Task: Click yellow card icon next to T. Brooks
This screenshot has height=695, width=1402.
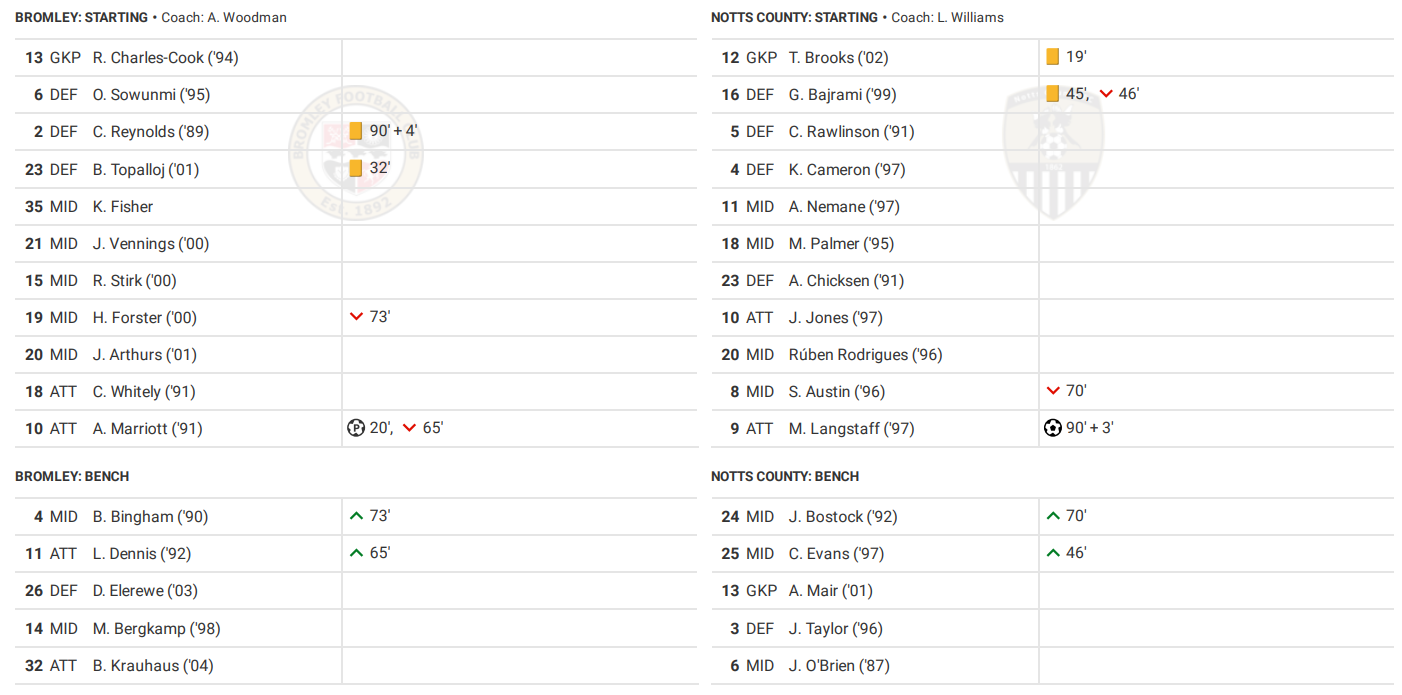Action: tap(1052, 57)
